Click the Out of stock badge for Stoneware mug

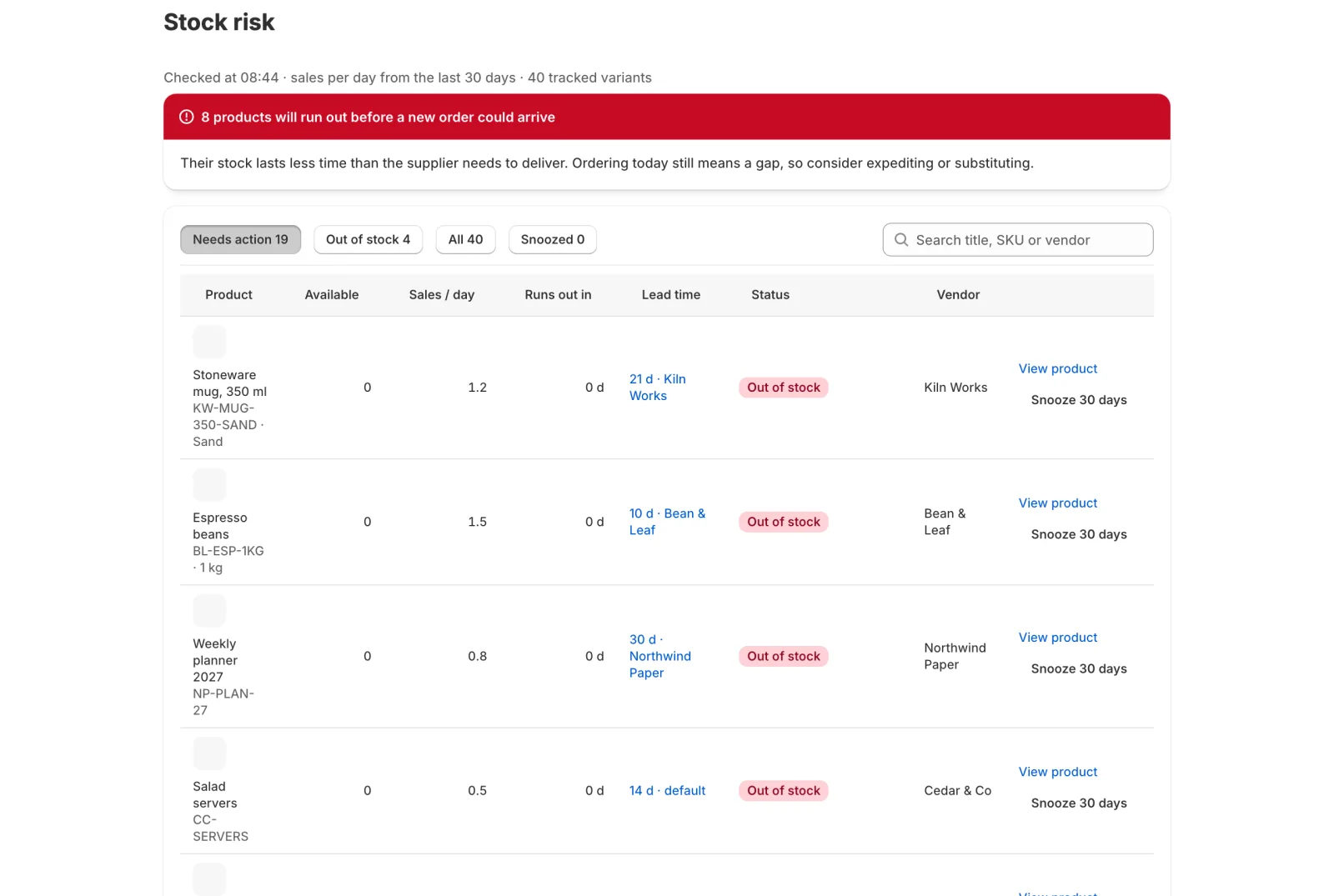783,388
